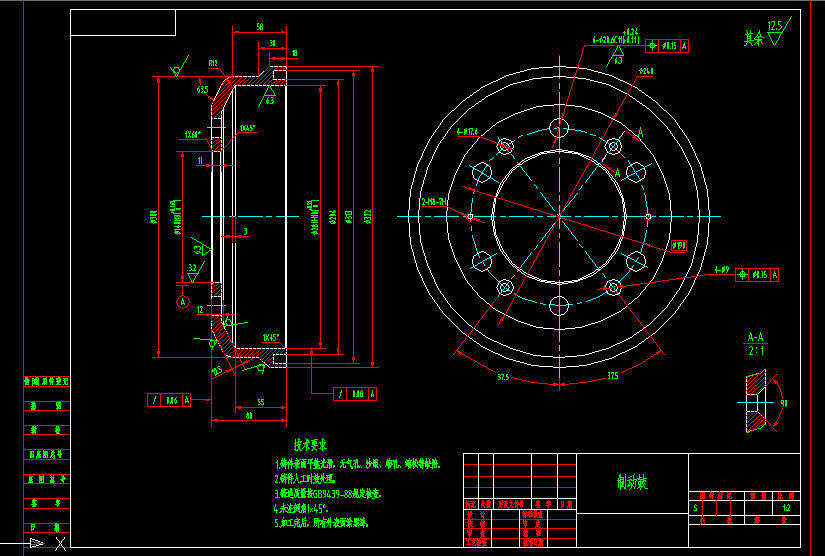Click the 其余 text label
825x556 pixels.
[x=752, y=39]
